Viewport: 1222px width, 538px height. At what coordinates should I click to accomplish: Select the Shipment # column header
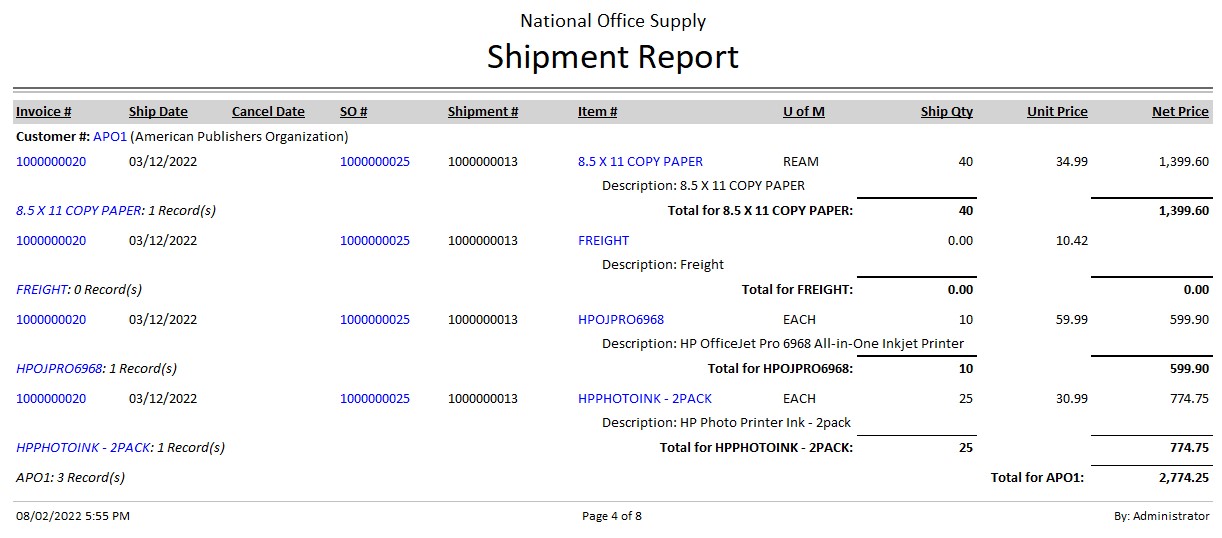point(483,112)
